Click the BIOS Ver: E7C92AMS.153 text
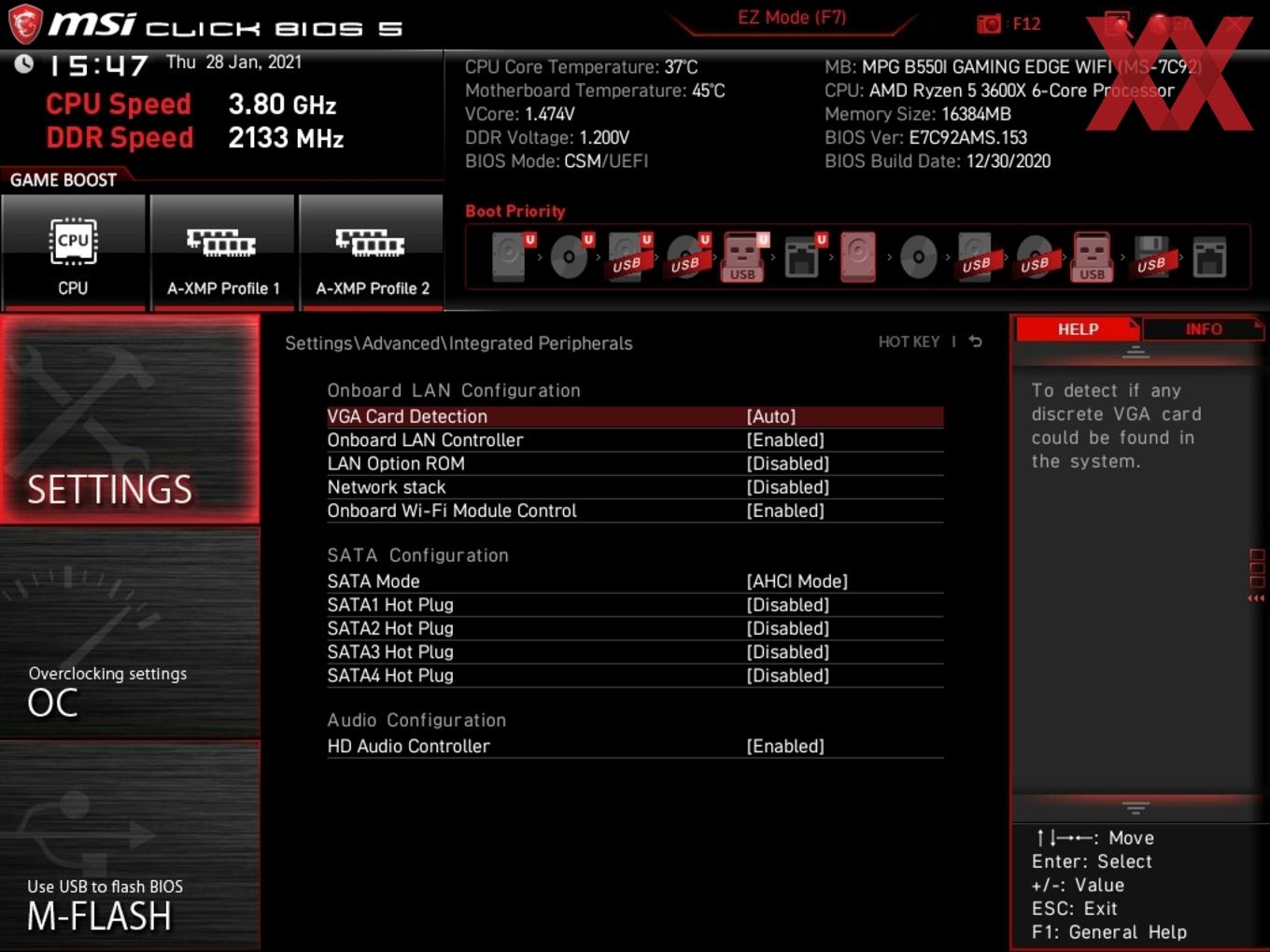The image size is (1270, 952). pos(925,137)
